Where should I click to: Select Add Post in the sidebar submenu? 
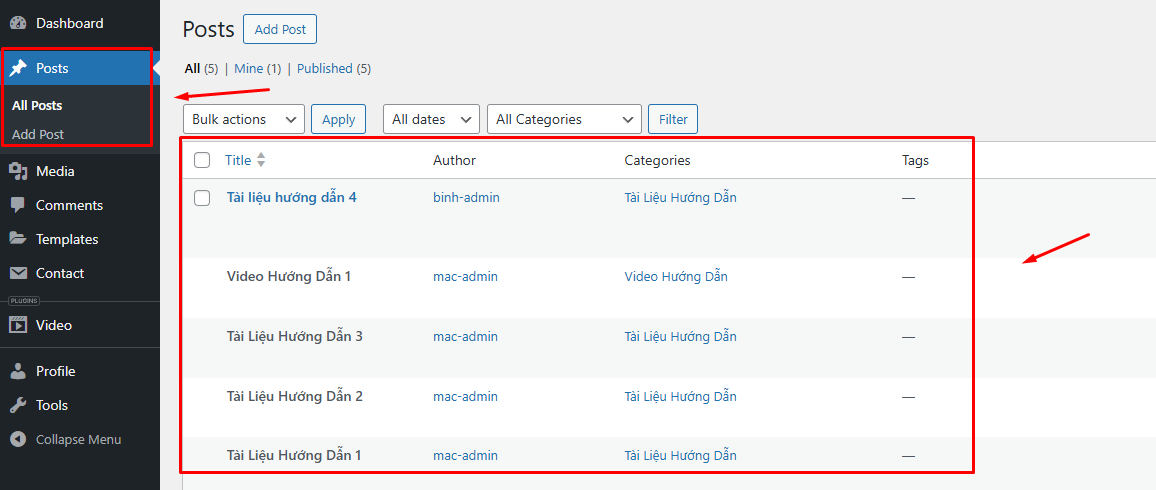click(38, 134)
